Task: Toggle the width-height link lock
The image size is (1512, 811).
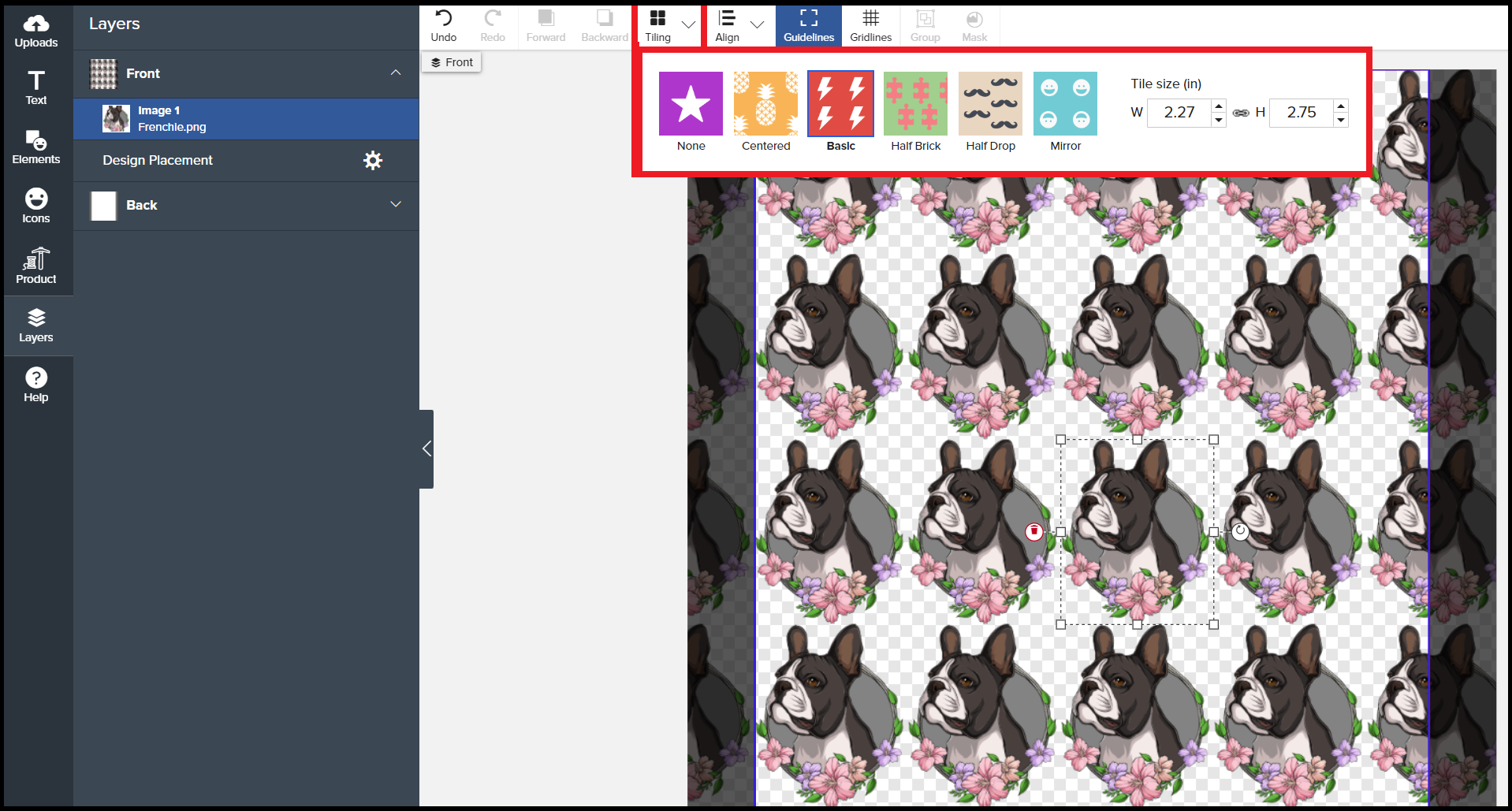Action: click(1241, 113)
